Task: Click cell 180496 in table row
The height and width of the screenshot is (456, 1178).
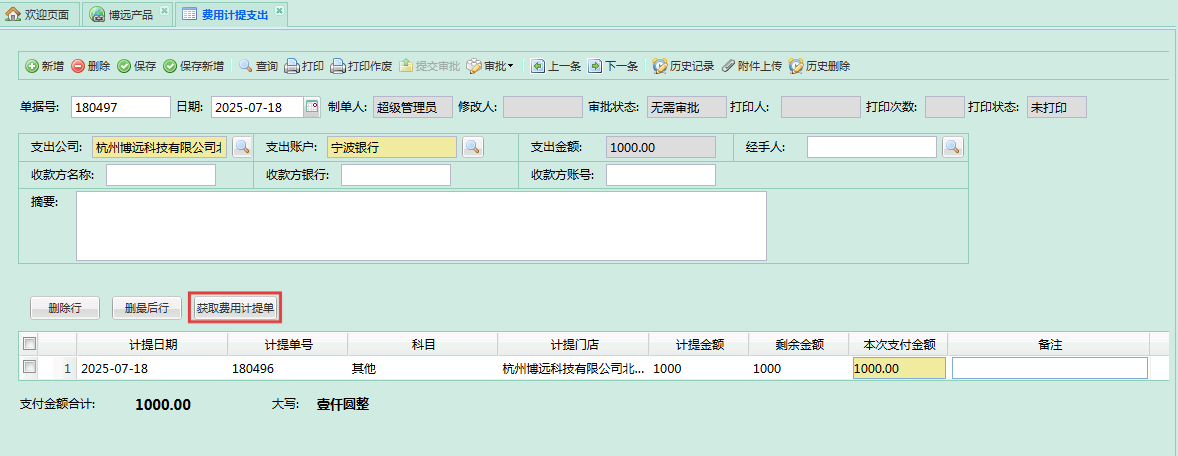Action: click(288, 368)
